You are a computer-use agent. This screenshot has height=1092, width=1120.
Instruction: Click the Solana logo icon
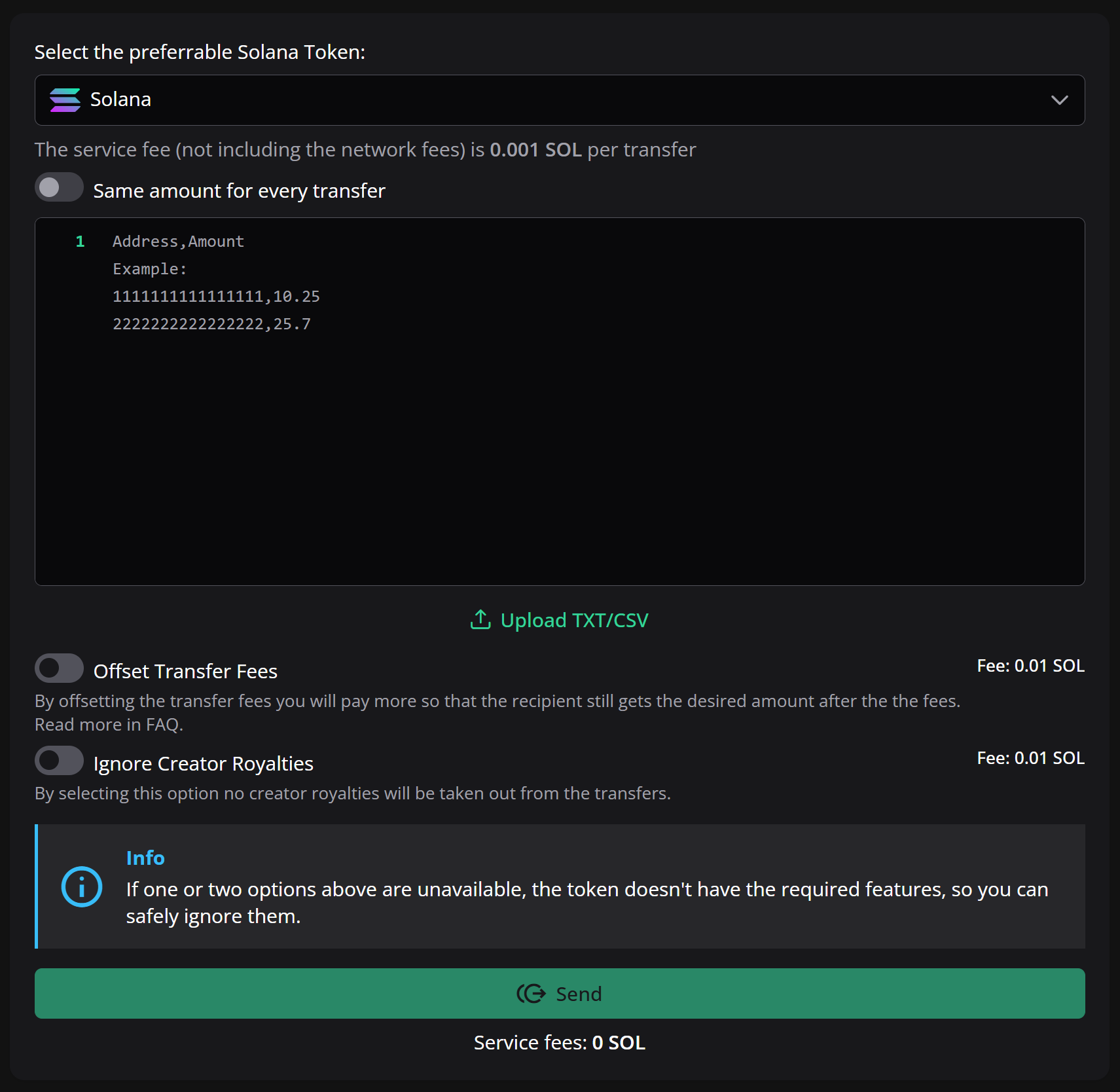65,100
